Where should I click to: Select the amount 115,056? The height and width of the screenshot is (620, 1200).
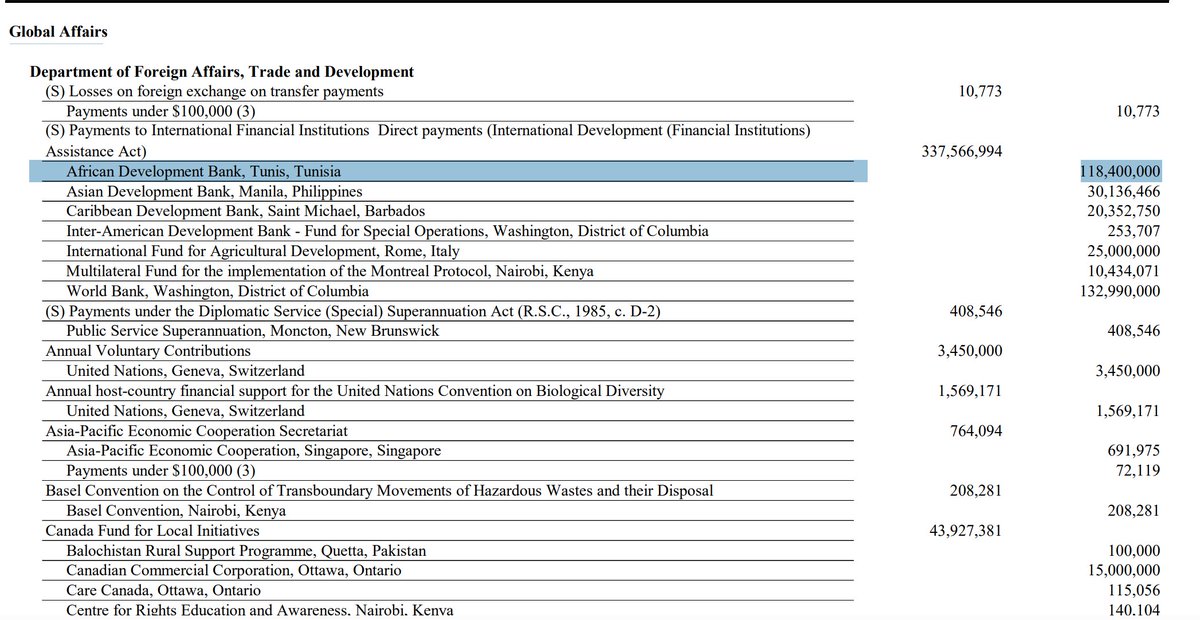1133,590
